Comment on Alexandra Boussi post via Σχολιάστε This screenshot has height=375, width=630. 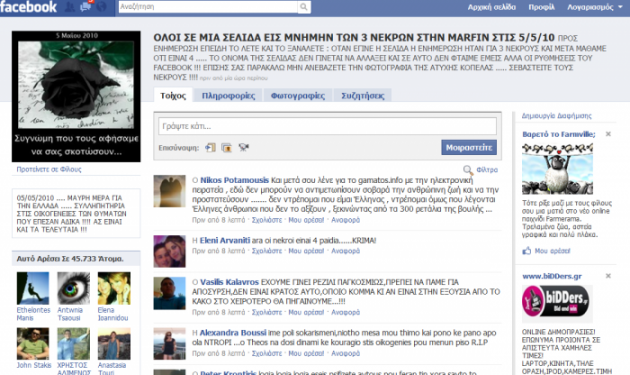pos(267,353)
